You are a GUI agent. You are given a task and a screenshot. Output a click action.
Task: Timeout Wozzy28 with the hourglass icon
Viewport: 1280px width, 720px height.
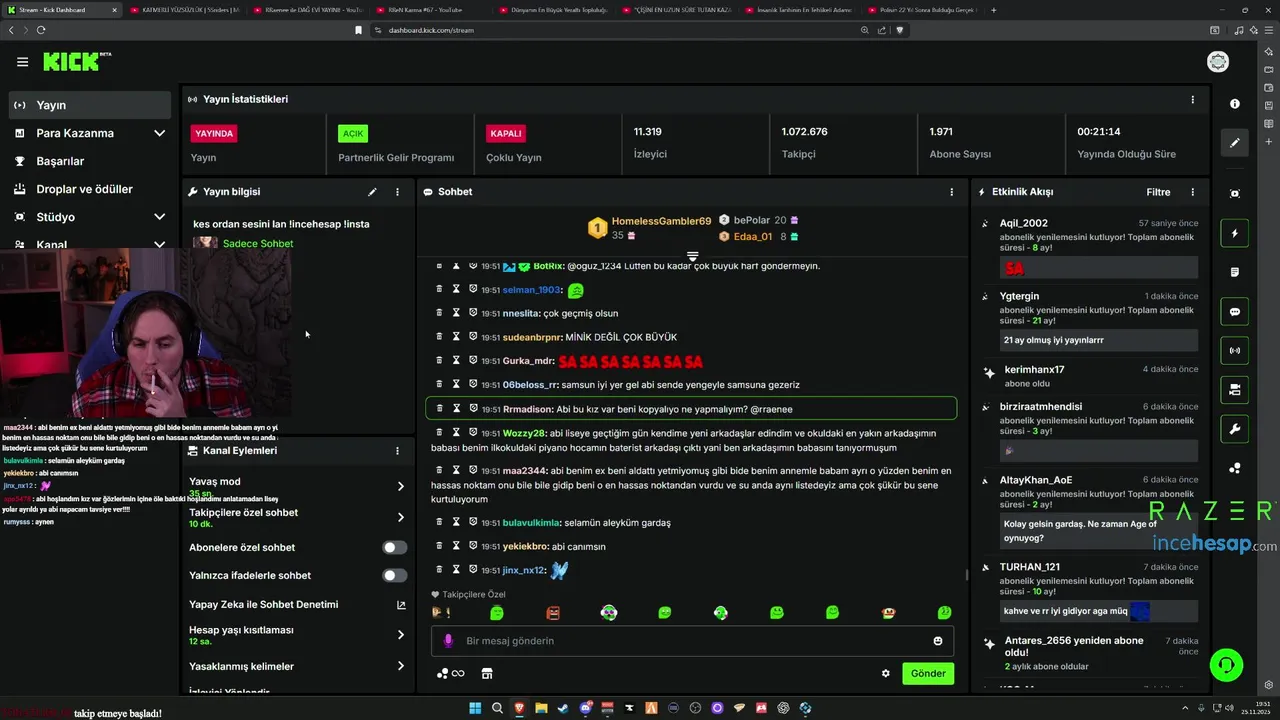(x=456, y=432)
